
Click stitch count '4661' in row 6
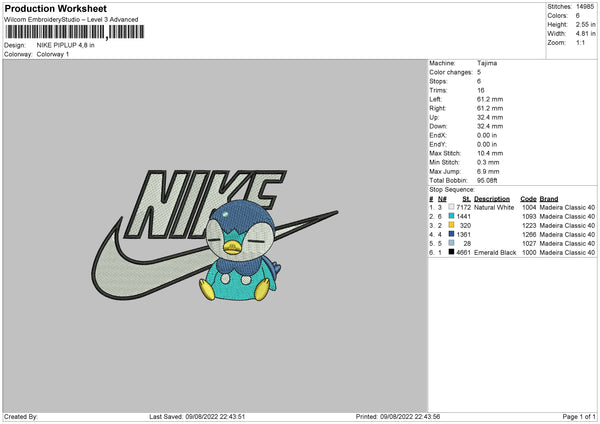pos(463,253)
